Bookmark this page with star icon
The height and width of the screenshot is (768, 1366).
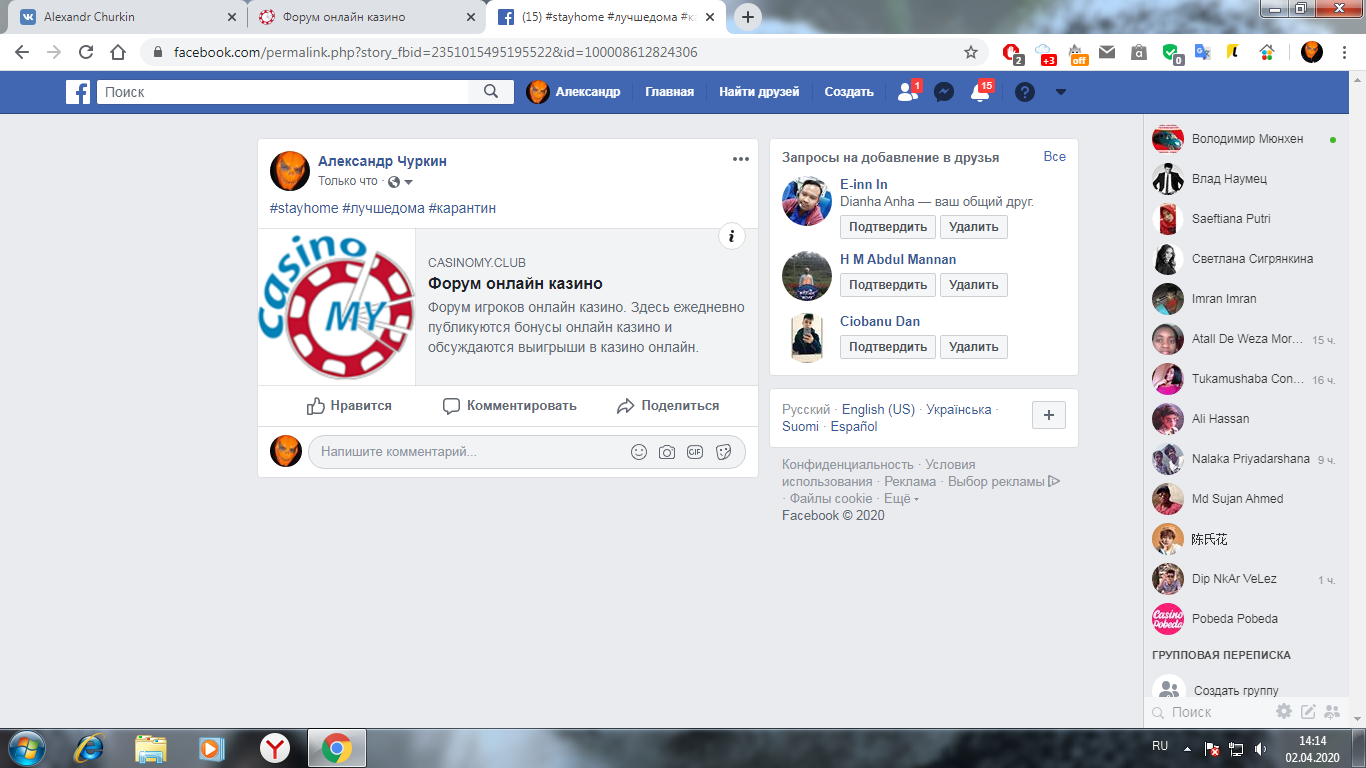[970, 52]
